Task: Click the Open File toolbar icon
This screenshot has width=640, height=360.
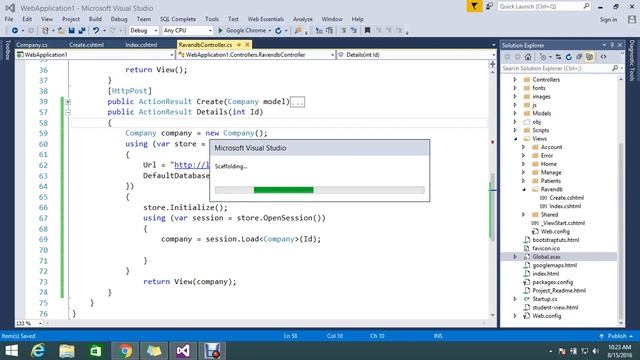Action: coord(61,31)
